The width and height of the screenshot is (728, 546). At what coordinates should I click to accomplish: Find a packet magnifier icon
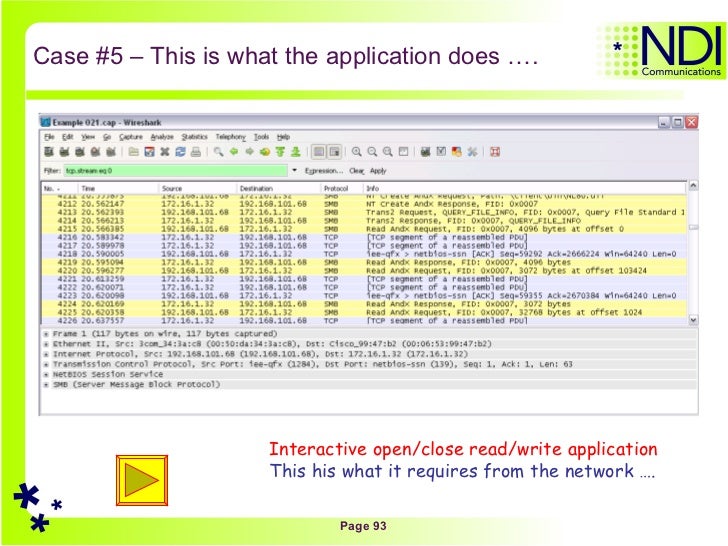tap(218, 152)
